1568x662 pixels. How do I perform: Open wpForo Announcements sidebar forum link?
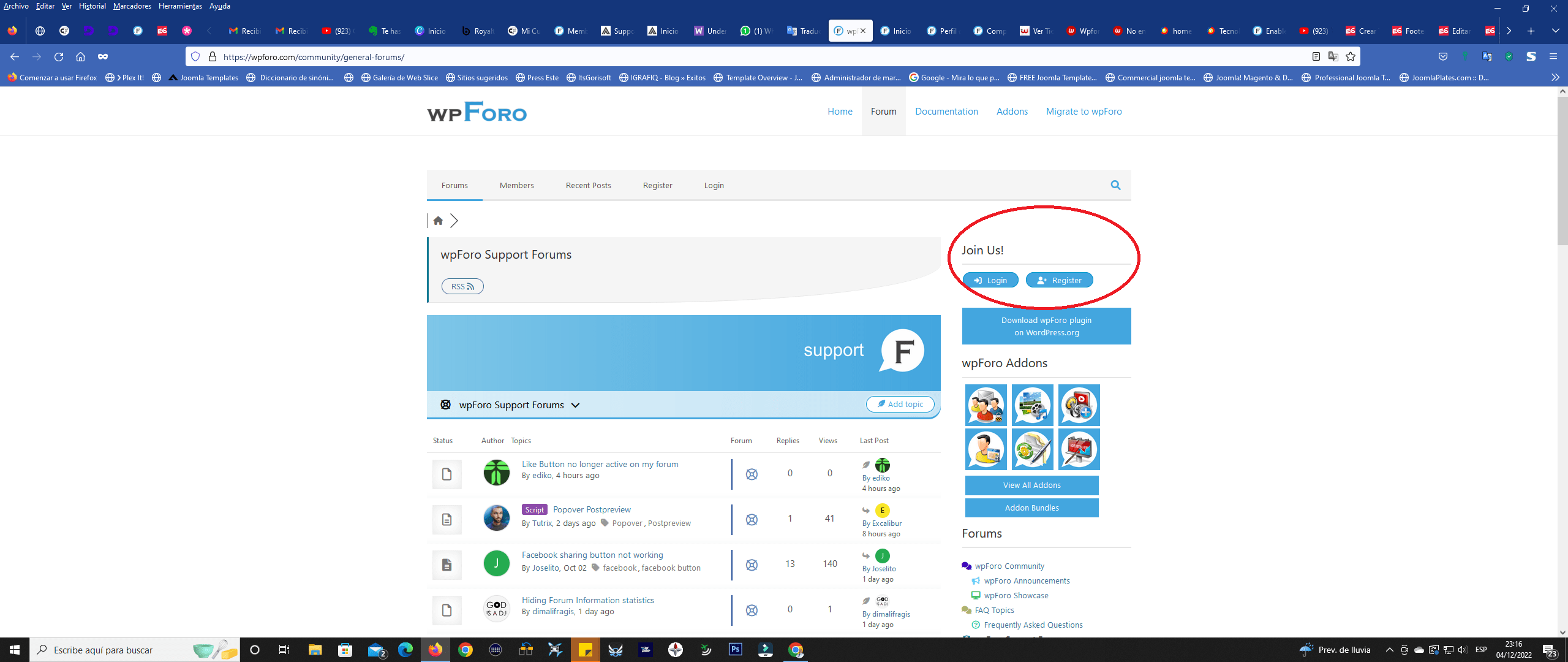1027,580
